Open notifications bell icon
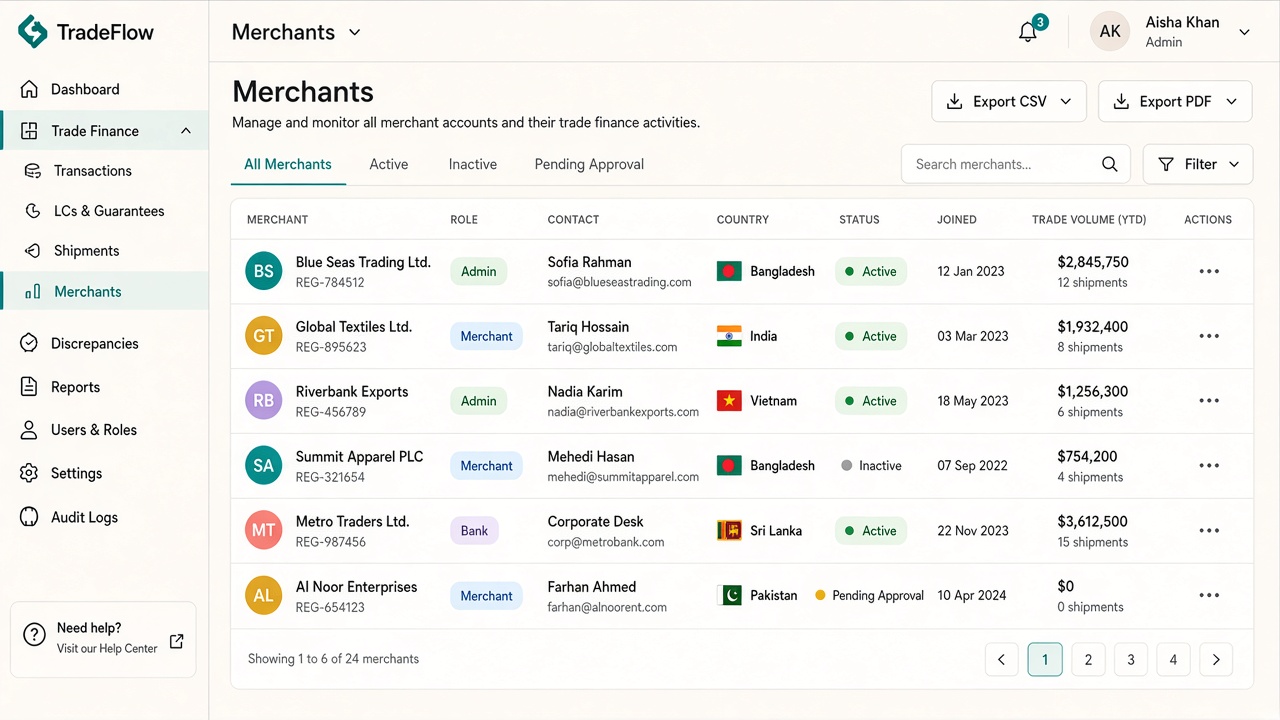This screenshot has width=1280, height=720. point(1028,32)
